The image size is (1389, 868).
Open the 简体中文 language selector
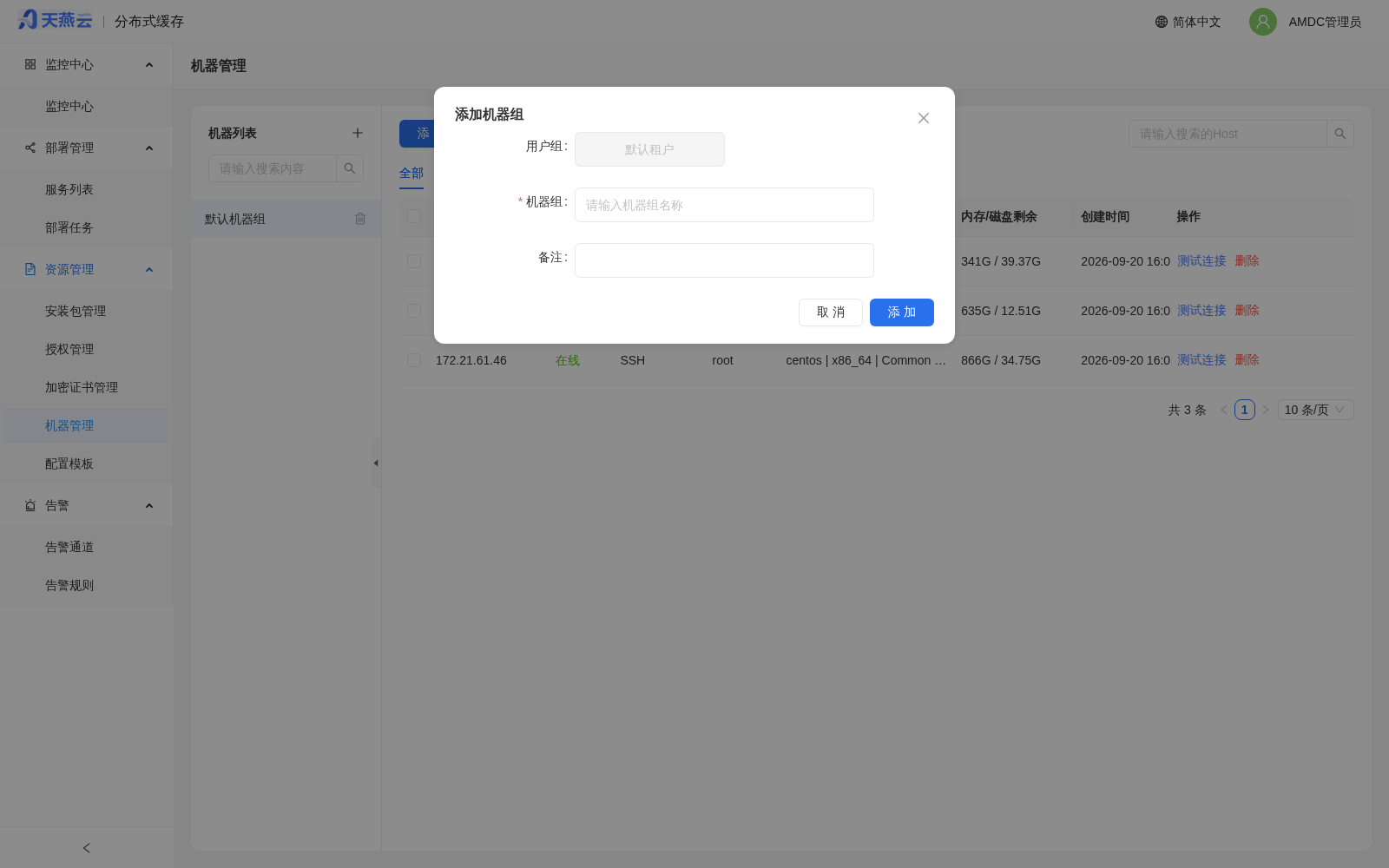(x=1188, y=22)
